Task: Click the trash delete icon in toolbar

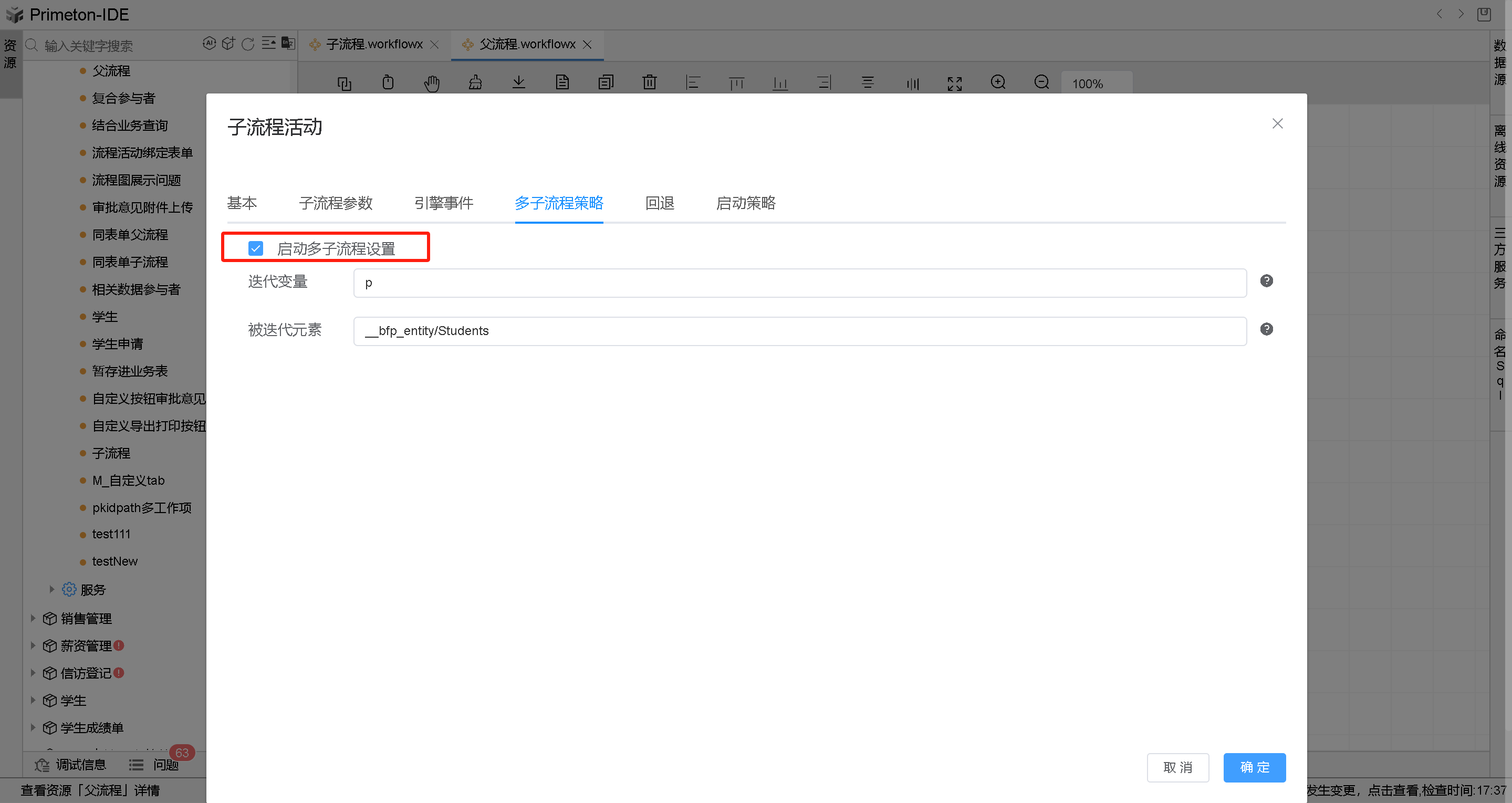Action: (x=649, y=83)
